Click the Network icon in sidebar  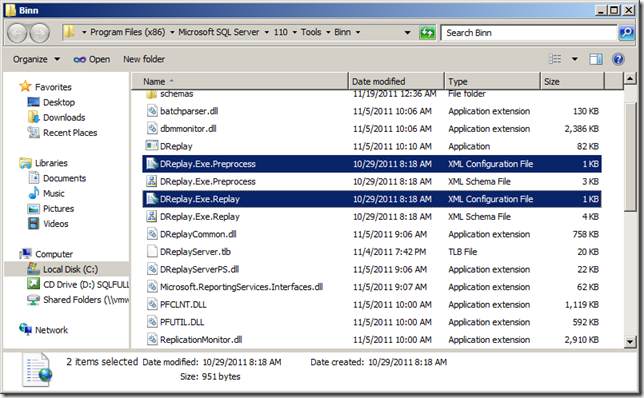click(25, 329)
